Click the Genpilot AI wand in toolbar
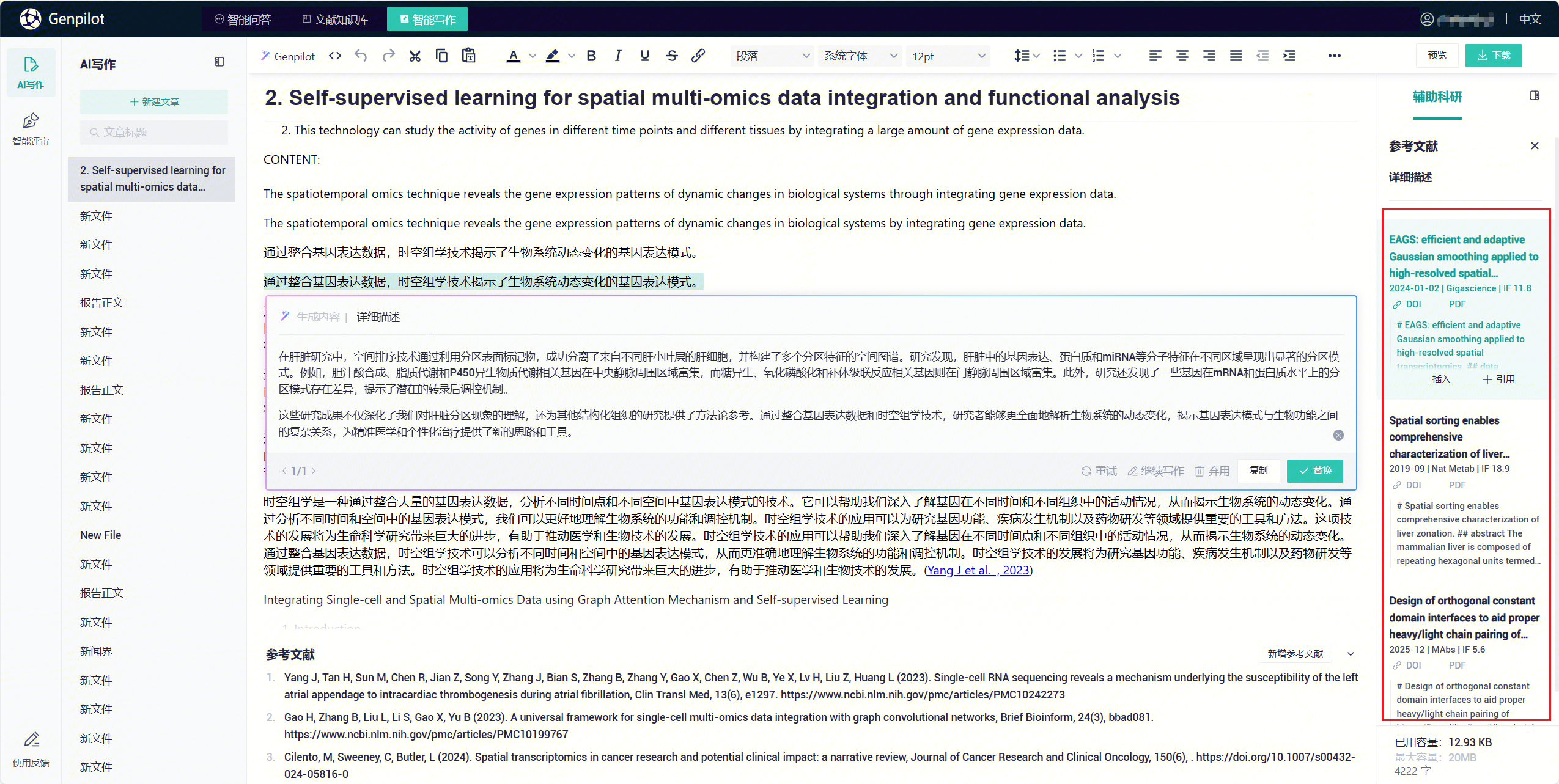Viewport: 1559px width, 784px height. click(x=287, y=56)
